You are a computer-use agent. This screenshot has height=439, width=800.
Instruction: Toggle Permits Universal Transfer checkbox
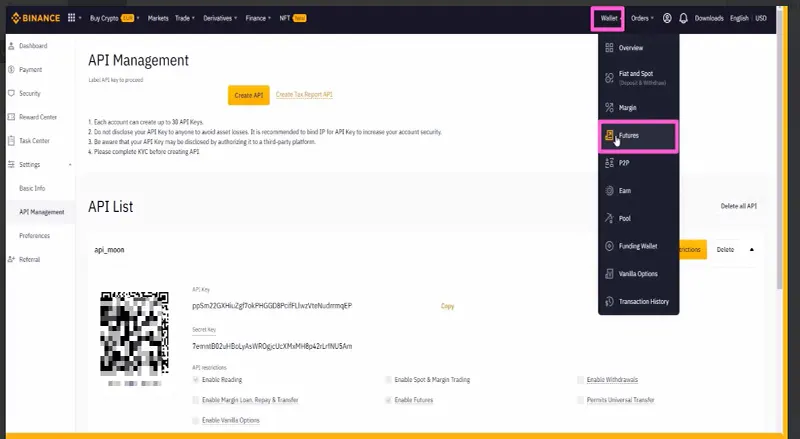tap(580, 400)
